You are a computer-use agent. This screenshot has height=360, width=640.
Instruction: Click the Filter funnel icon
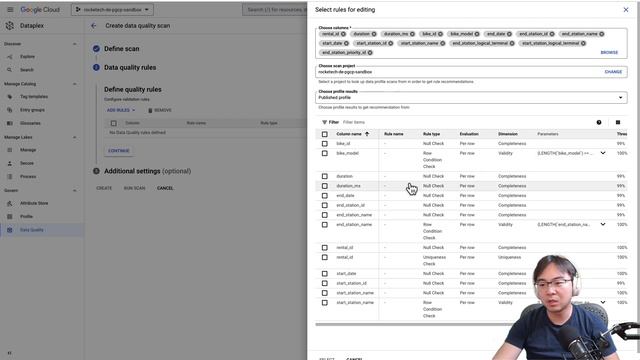[x=324, y=122]
